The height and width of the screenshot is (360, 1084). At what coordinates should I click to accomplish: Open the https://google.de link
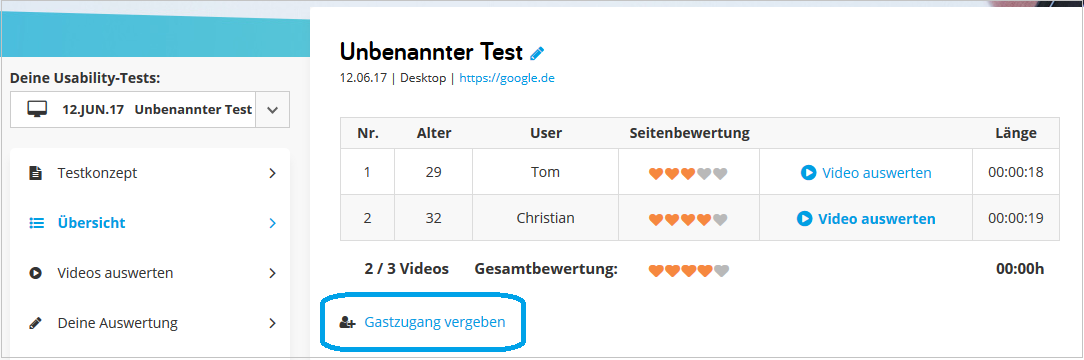tap(507, 78)
